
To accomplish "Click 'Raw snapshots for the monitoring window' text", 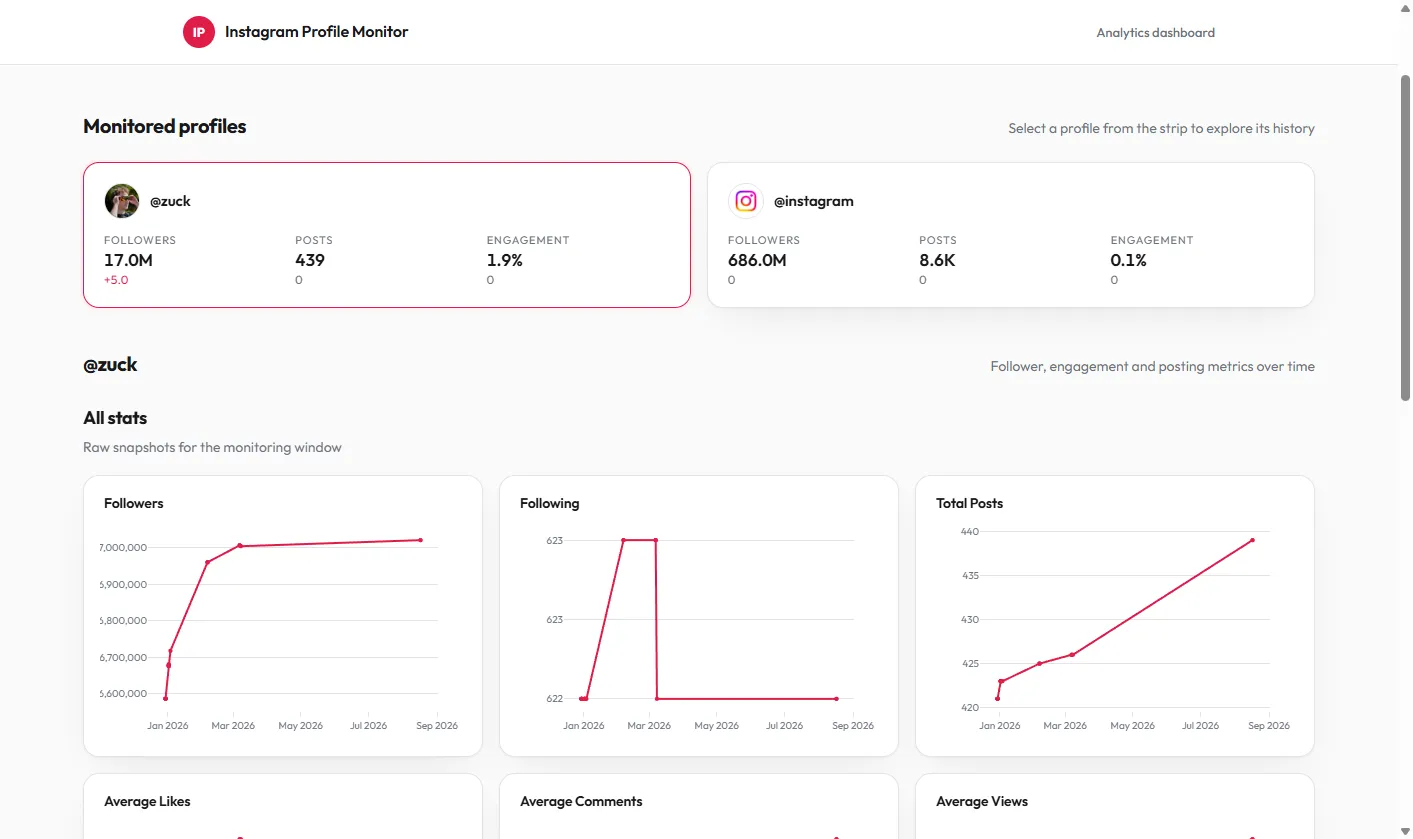I will [x=212, y=448].
